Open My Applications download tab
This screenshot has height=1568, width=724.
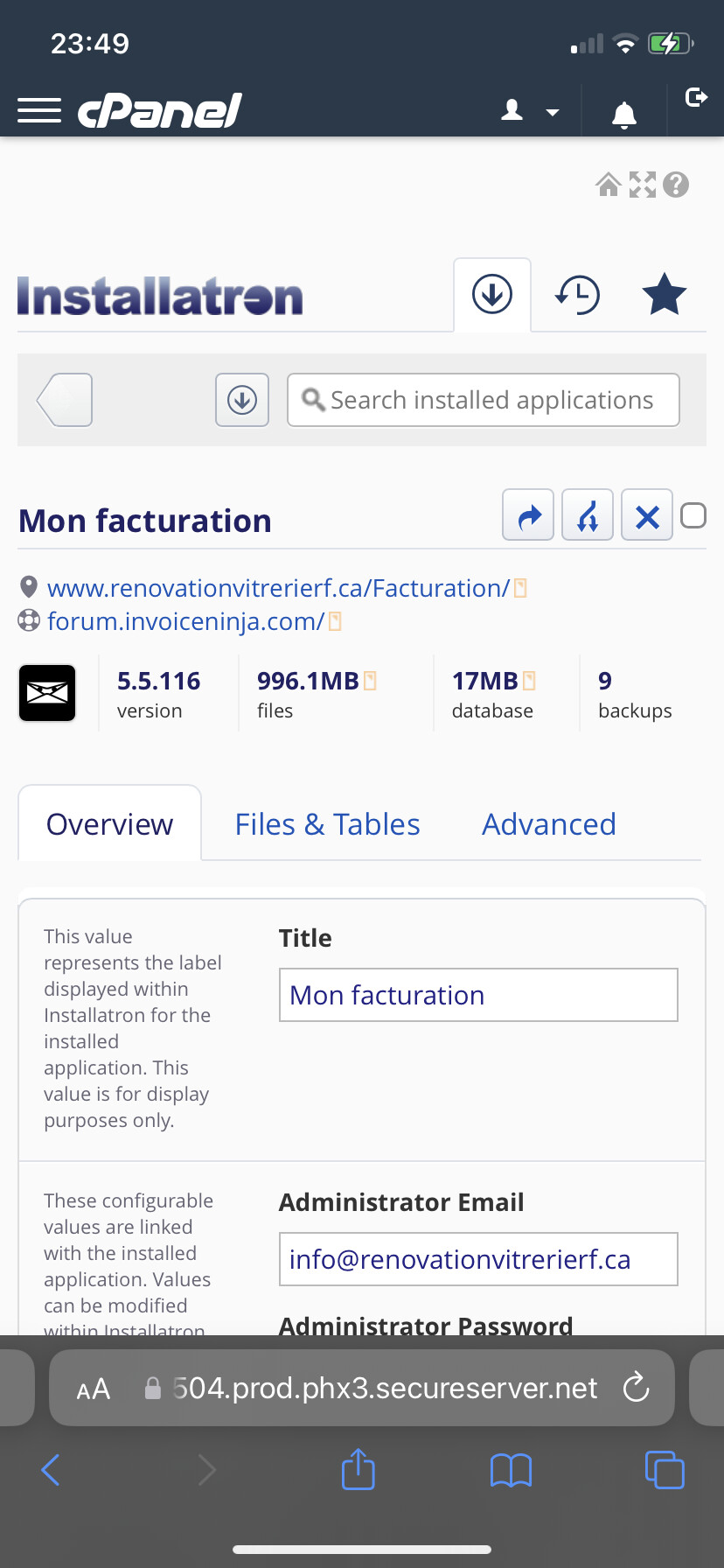[x=492, y=294]
